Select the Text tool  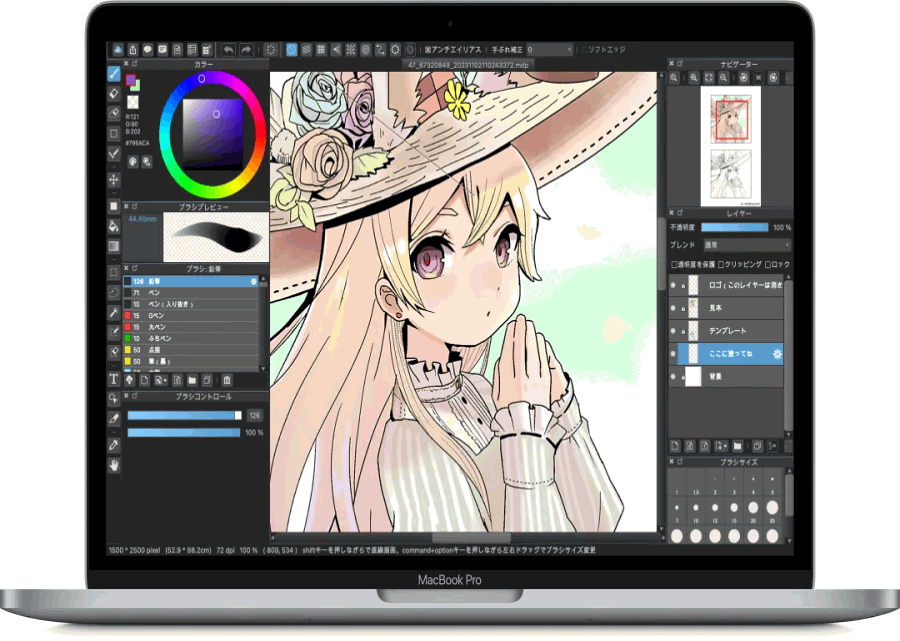point(114,379)
